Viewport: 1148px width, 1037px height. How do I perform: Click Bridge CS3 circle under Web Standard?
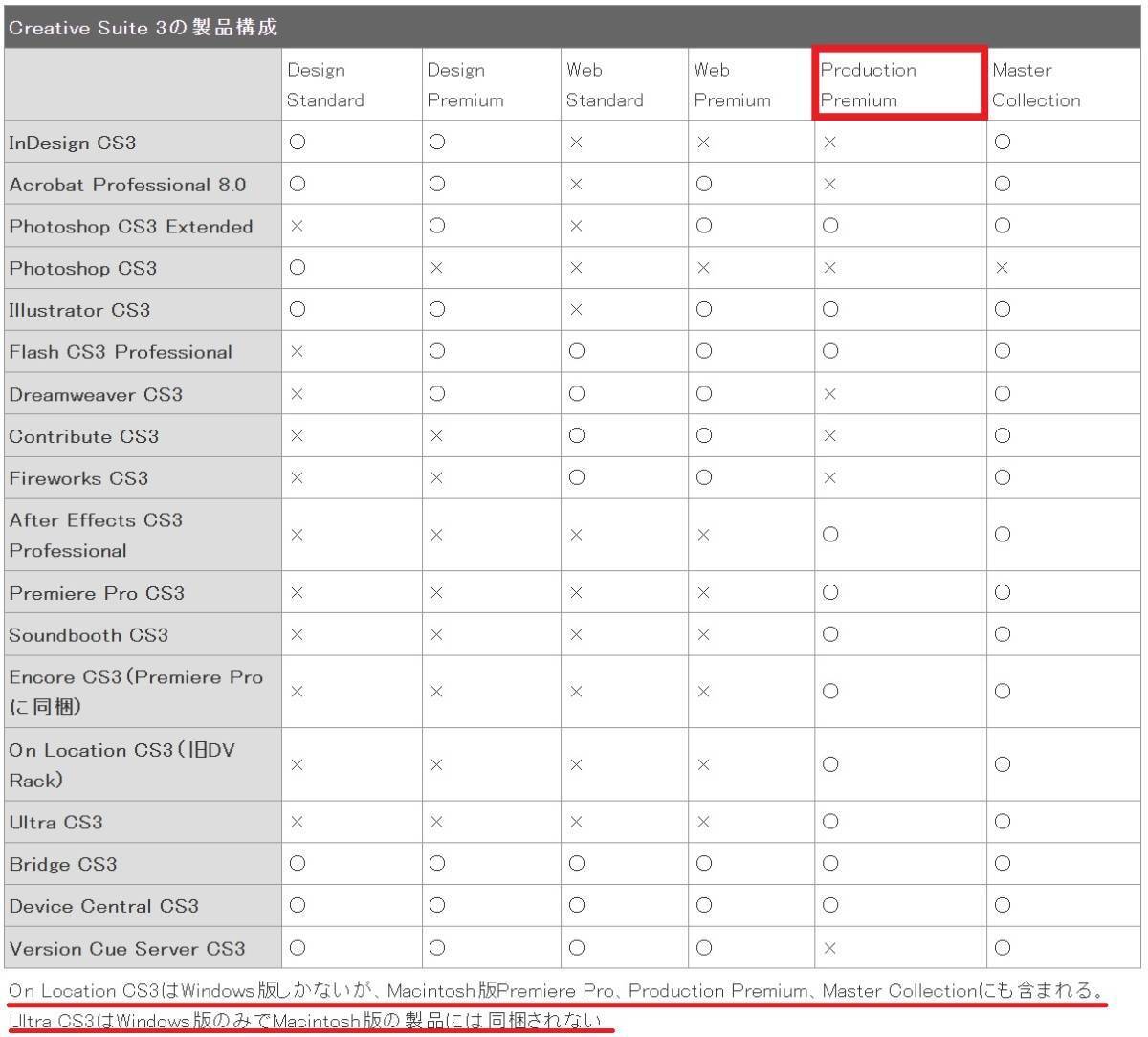pos(576,864)
